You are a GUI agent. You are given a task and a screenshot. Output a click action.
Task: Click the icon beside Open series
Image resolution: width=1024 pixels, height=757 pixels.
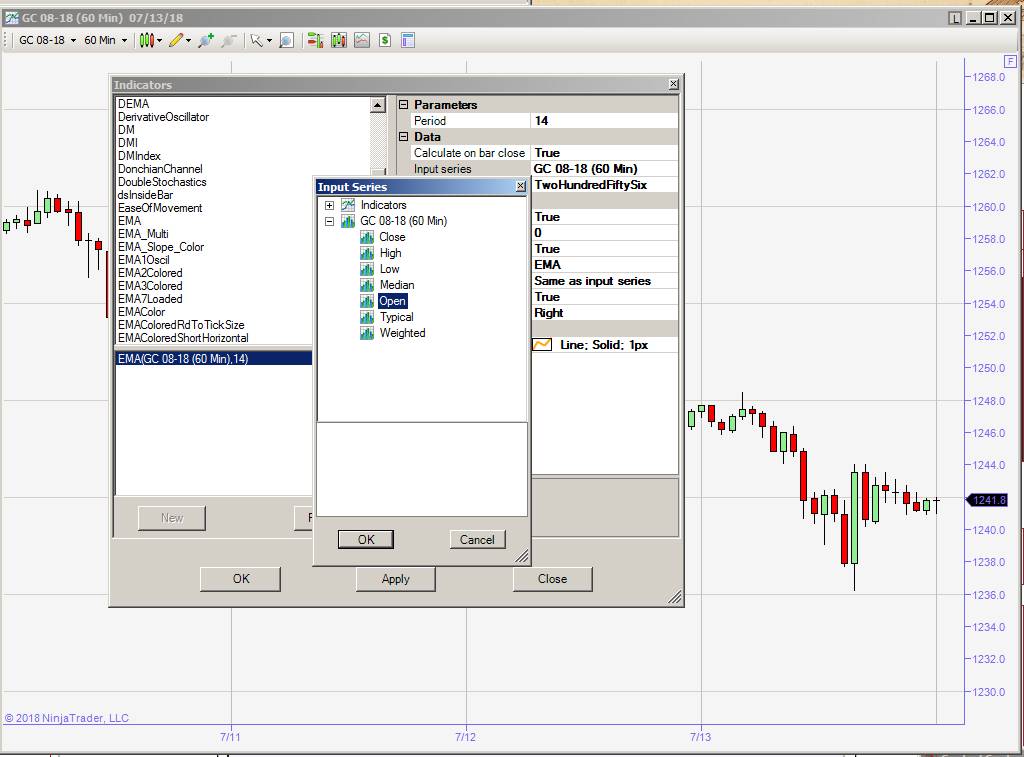pos(367,301)
